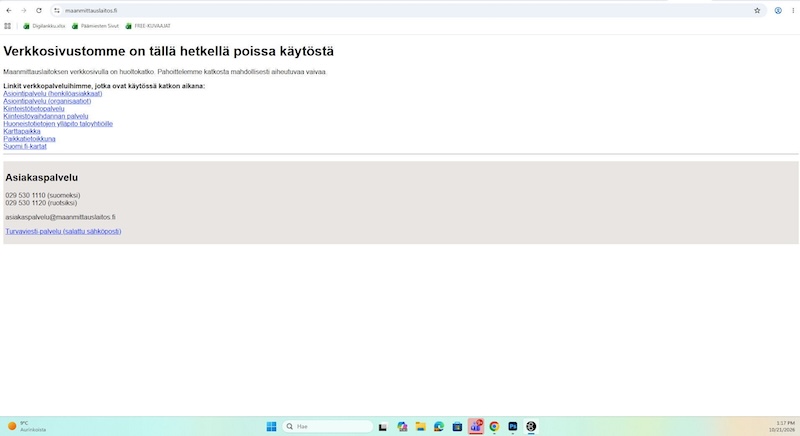Open Task View on the taskbar
Image resolution: width=800 pixels, height=436 pixels.
[x=383, y=426]
